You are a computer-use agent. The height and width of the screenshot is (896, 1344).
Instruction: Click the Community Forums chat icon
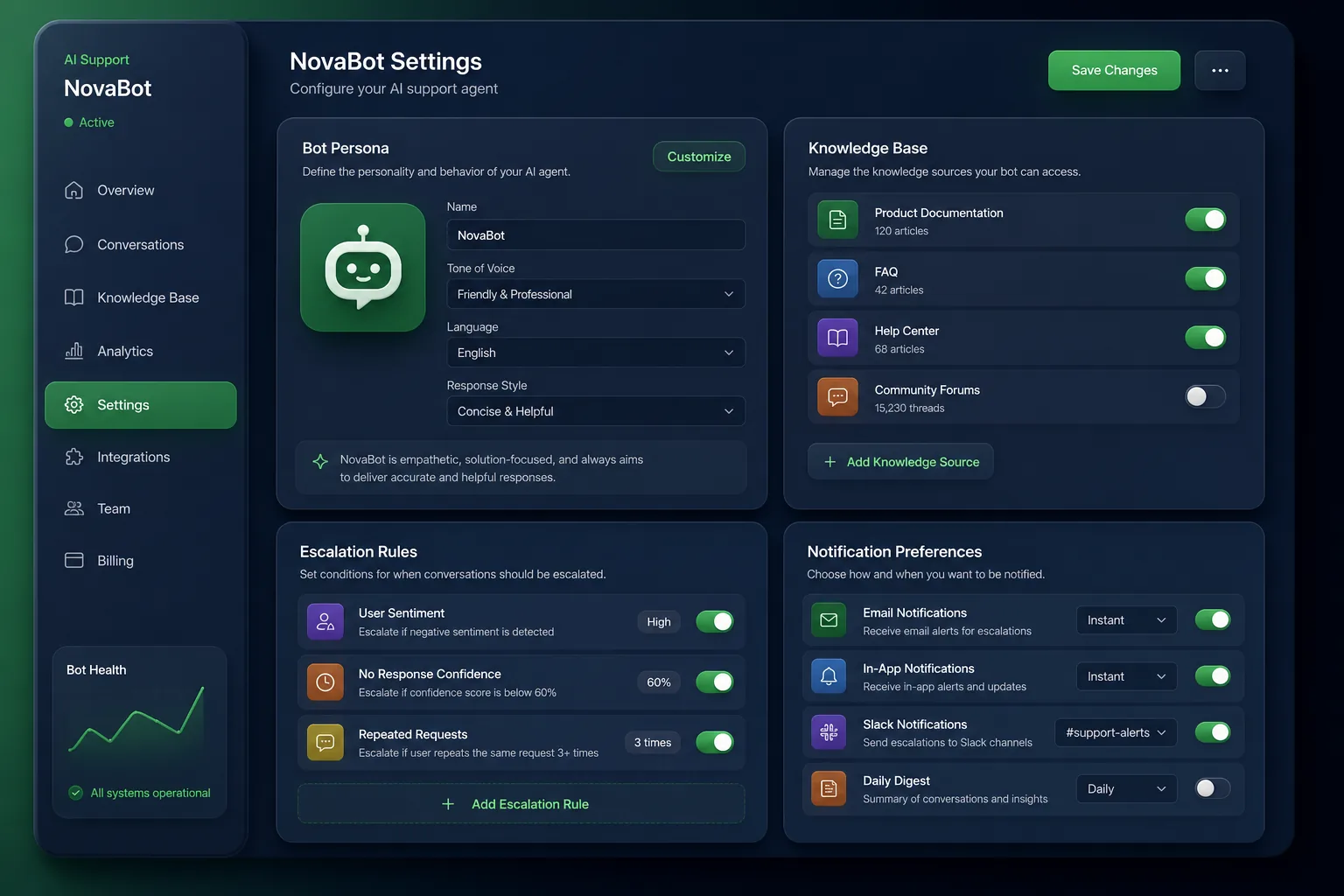coord(837,396)
